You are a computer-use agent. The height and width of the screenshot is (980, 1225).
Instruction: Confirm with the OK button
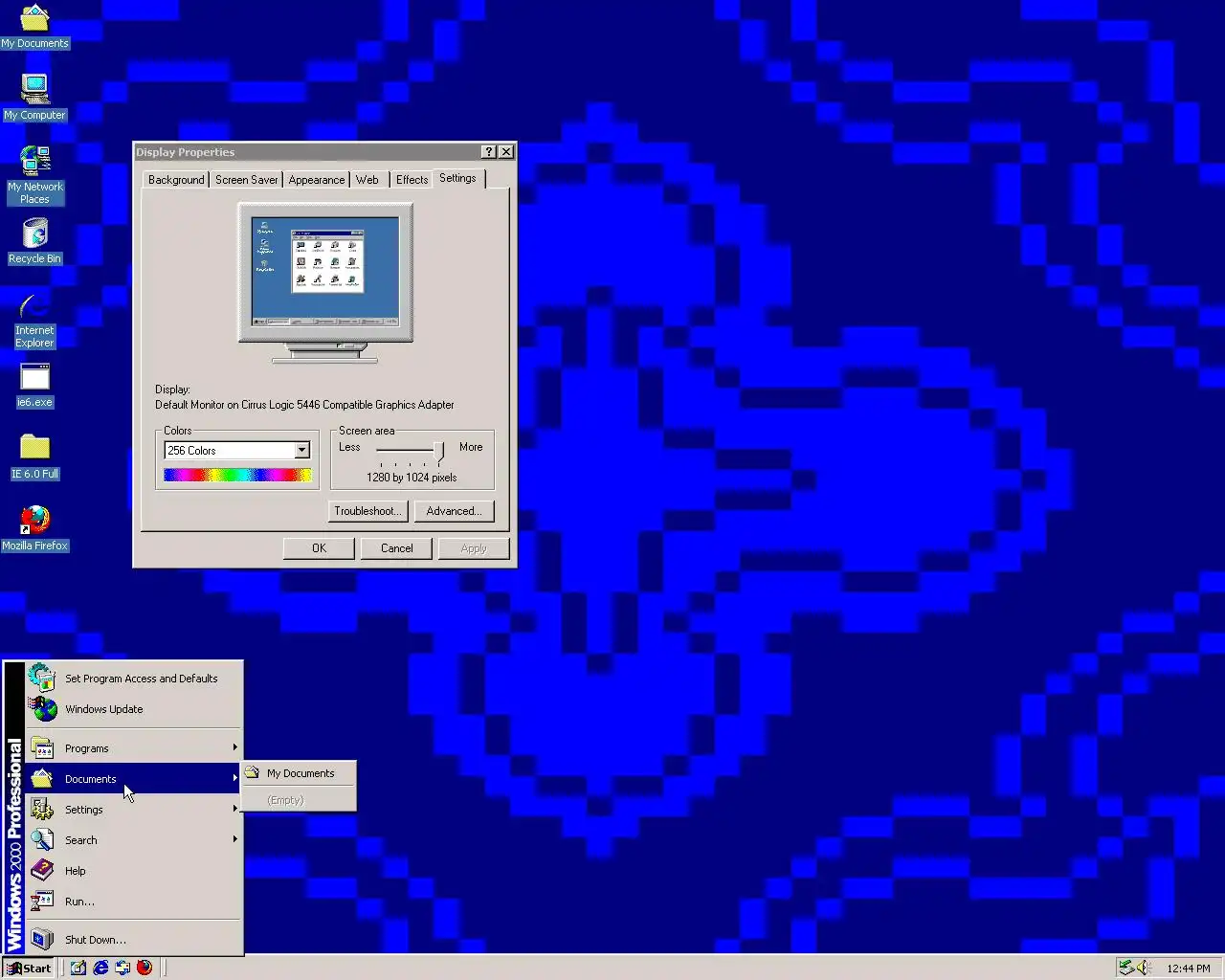(319, 548)
